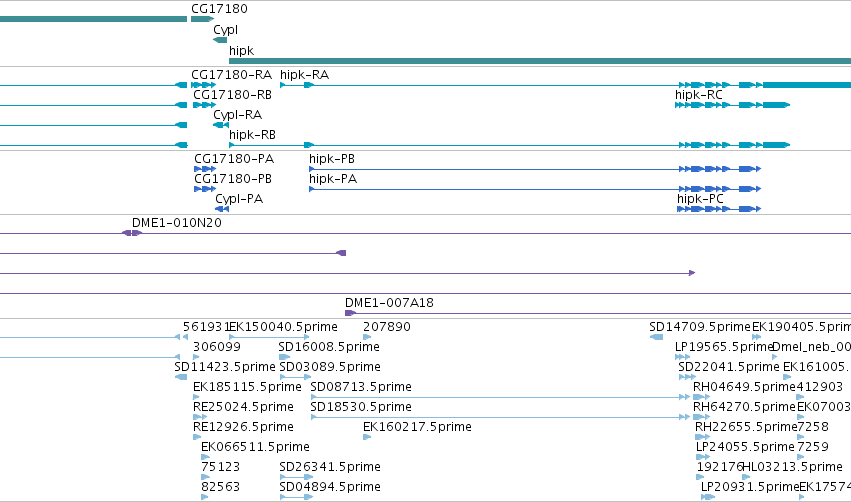Click the SD26341.5prime EST feature
Screen dimensions: 851x502
pos(296,477)
